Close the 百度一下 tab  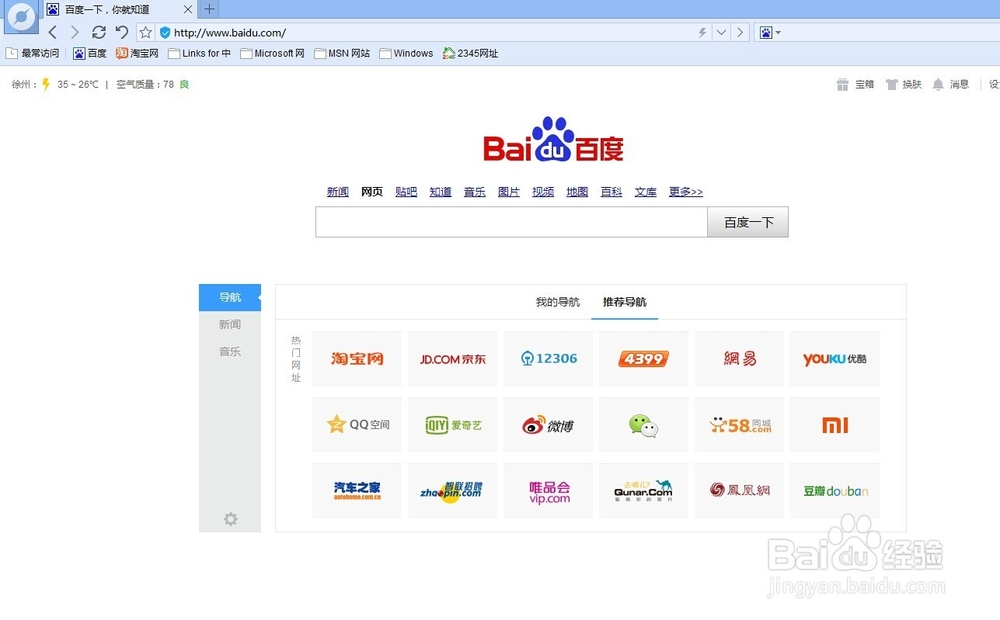click(x=188, y=10)
